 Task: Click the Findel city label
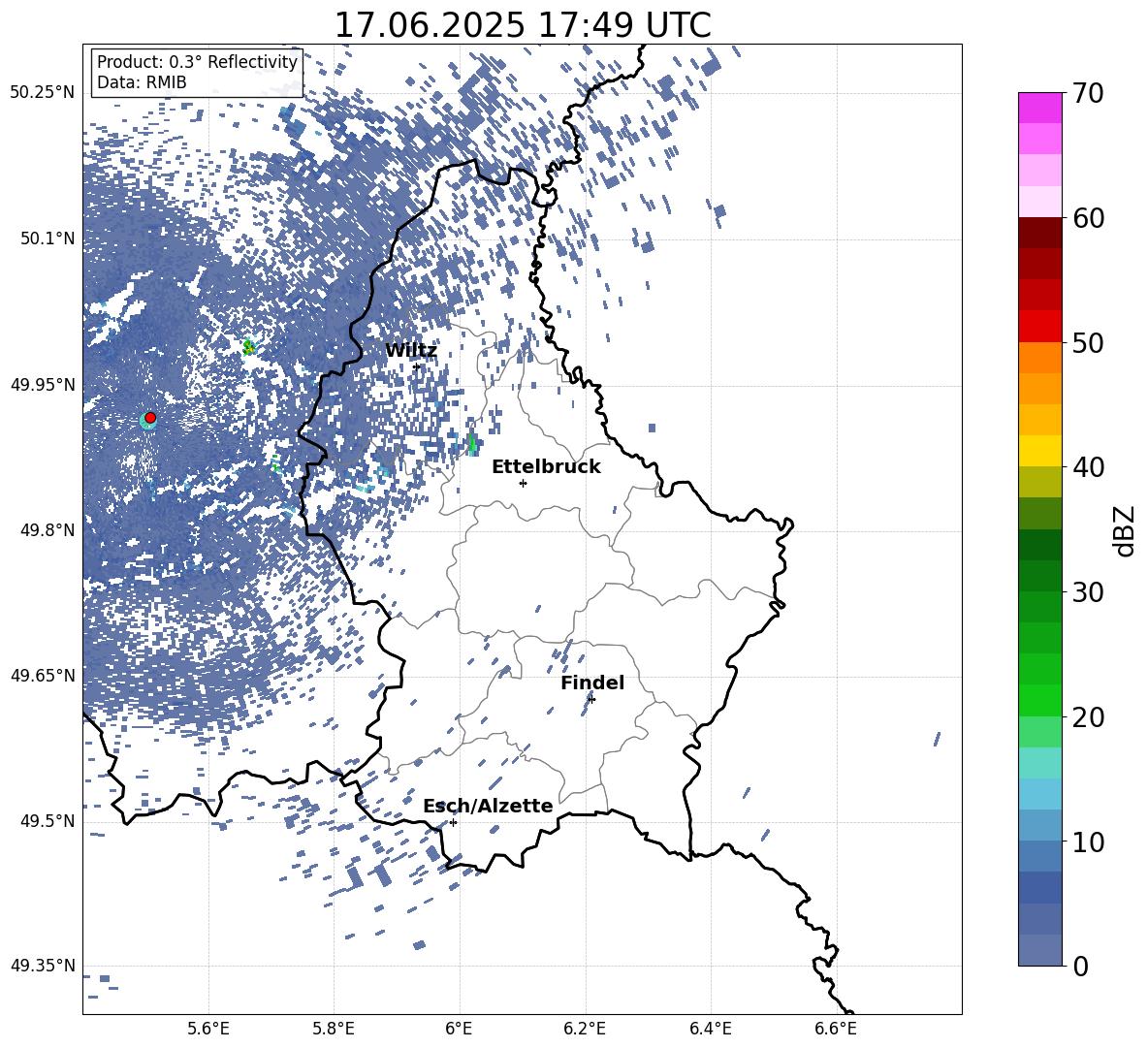point(592,683)
